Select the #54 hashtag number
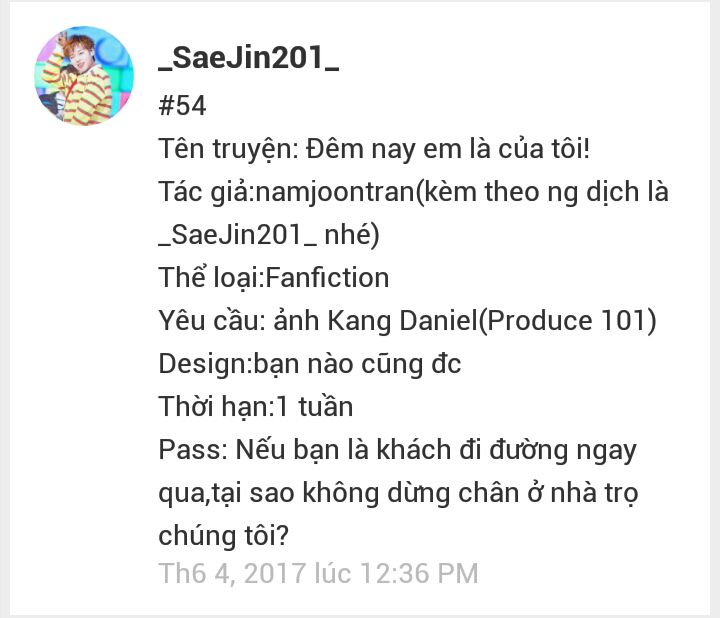 (182, 106)
